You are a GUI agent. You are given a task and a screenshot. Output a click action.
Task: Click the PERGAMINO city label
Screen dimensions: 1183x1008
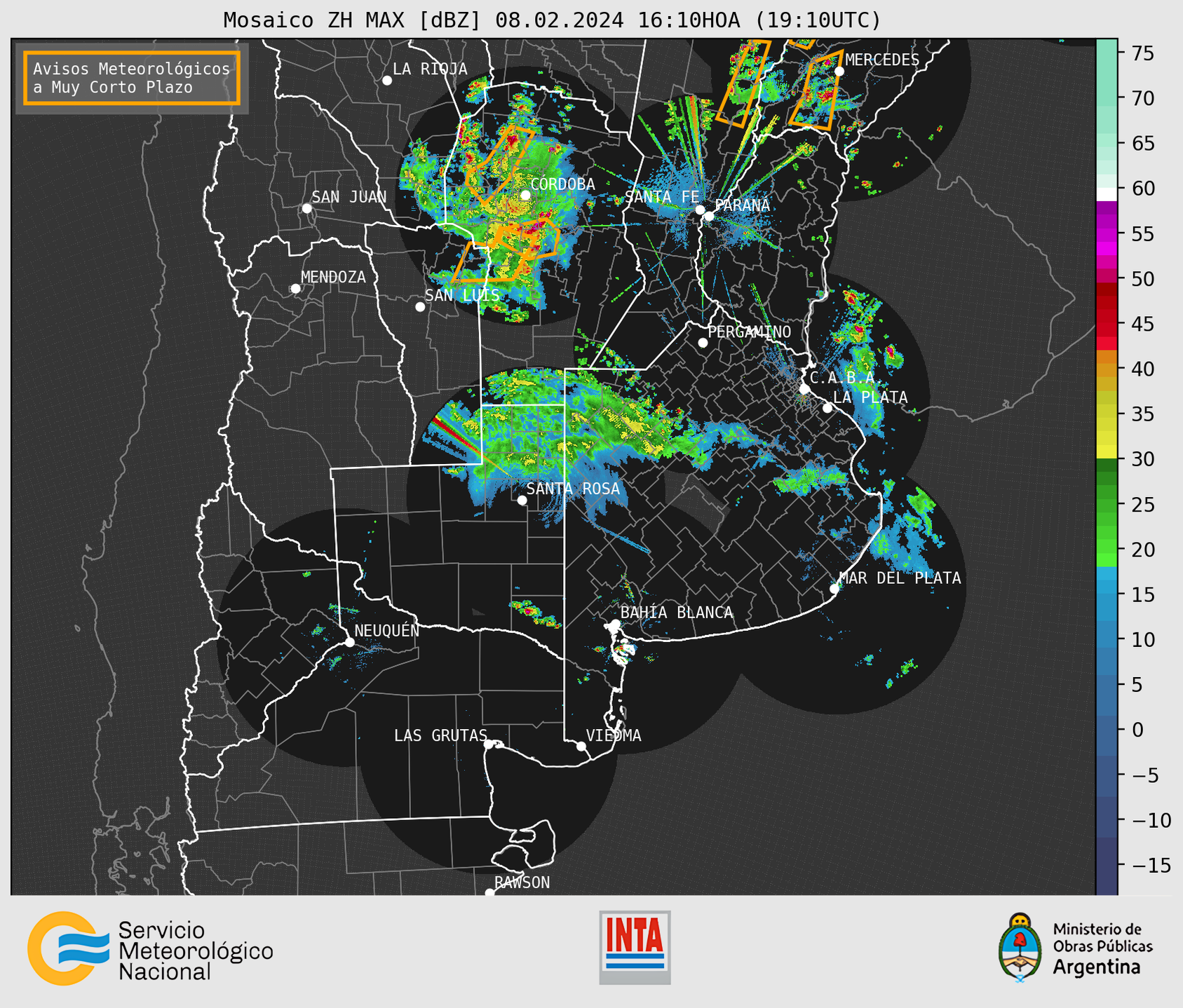click(x=750, y=332)
